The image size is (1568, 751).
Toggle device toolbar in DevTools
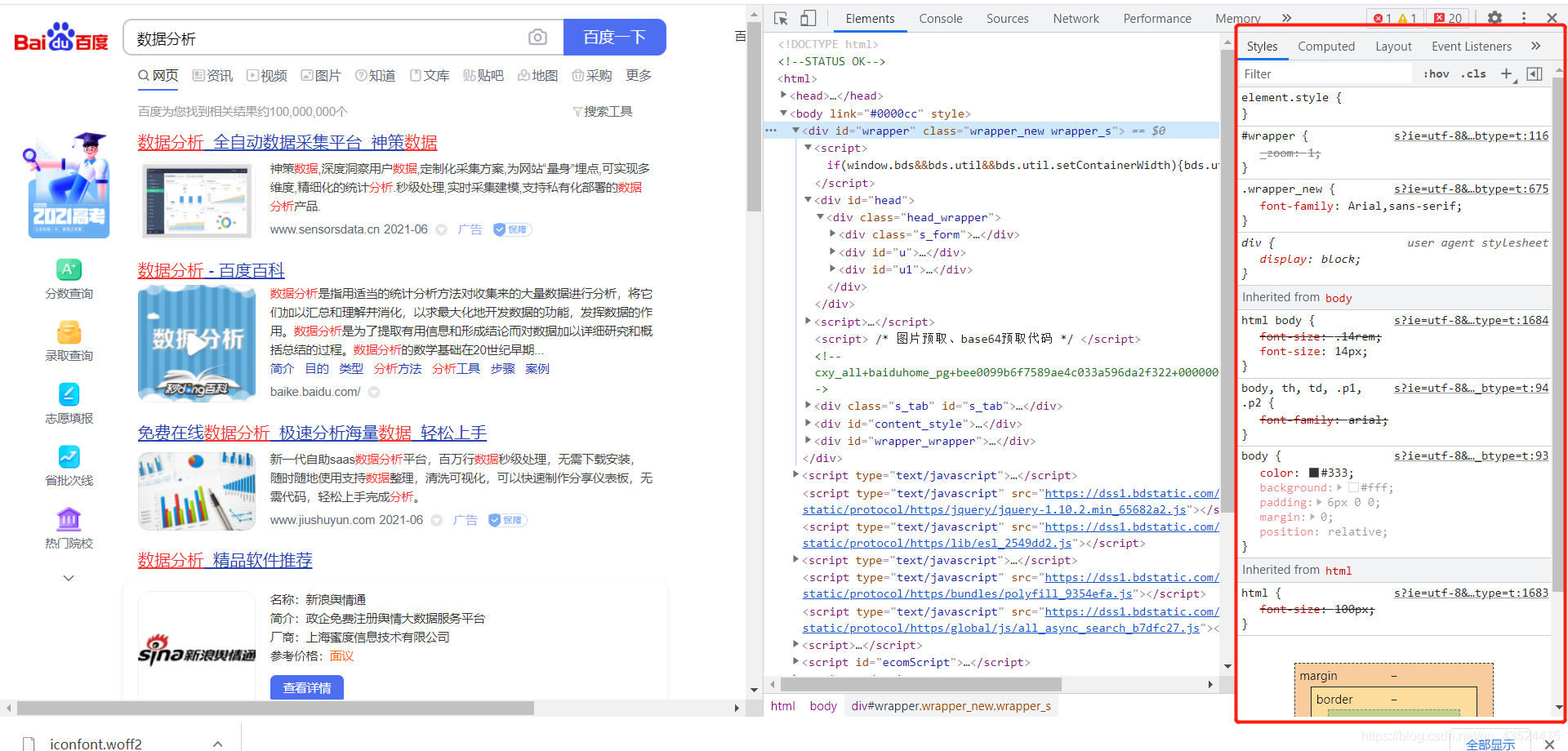tap(808, 18)
